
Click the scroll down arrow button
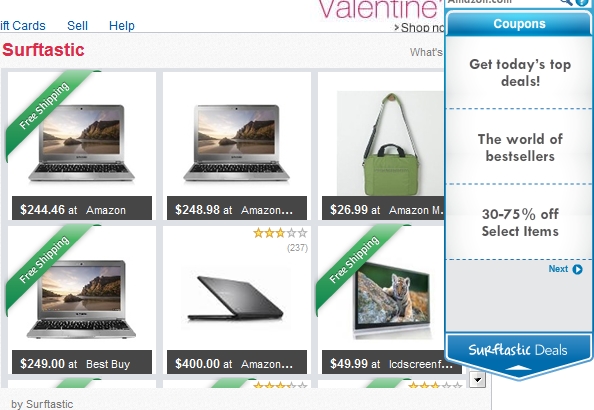477,380
